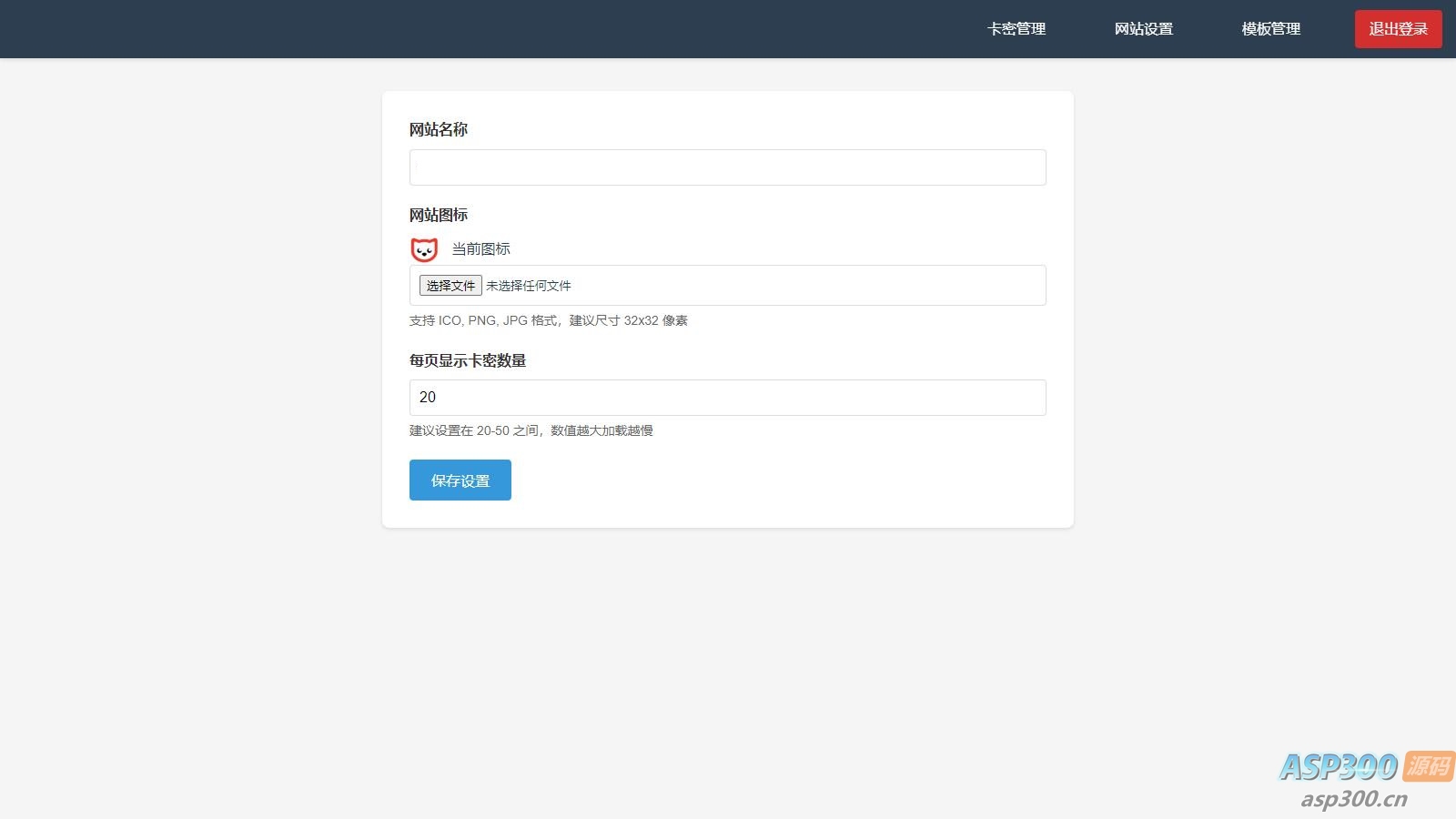Click the 选择文件 upload button
Image resolution: width=1456 pixels, height=819 pixels.
coord(450,286)
